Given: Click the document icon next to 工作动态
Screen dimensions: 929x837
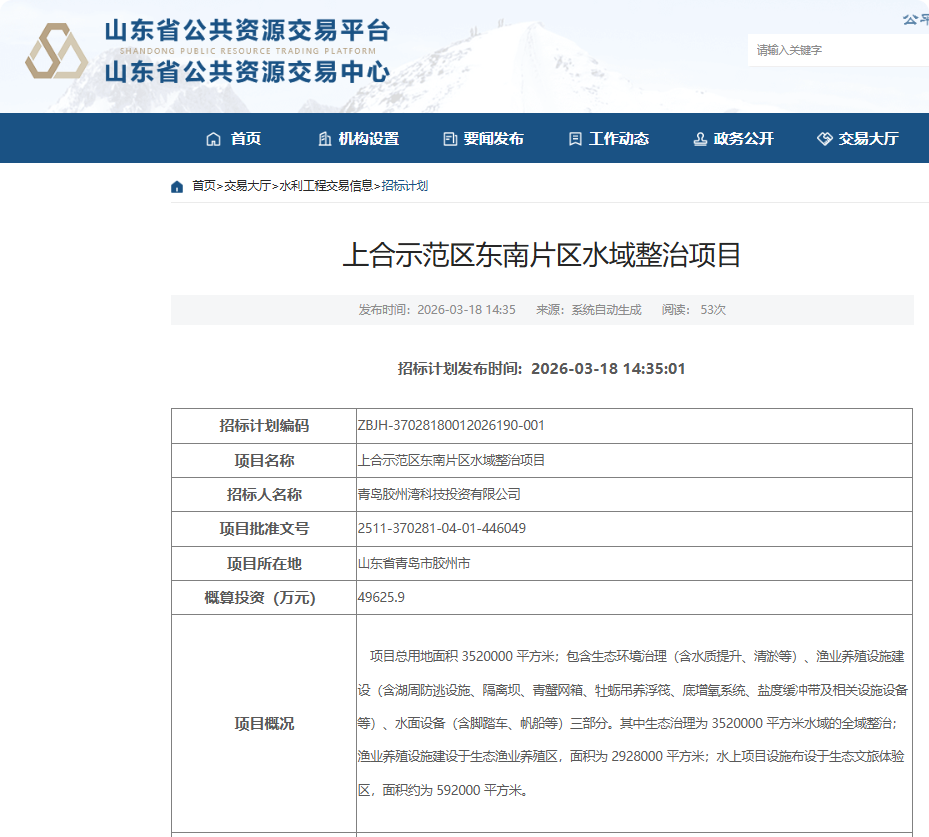Looking at the screenshot, I should 574,139.
